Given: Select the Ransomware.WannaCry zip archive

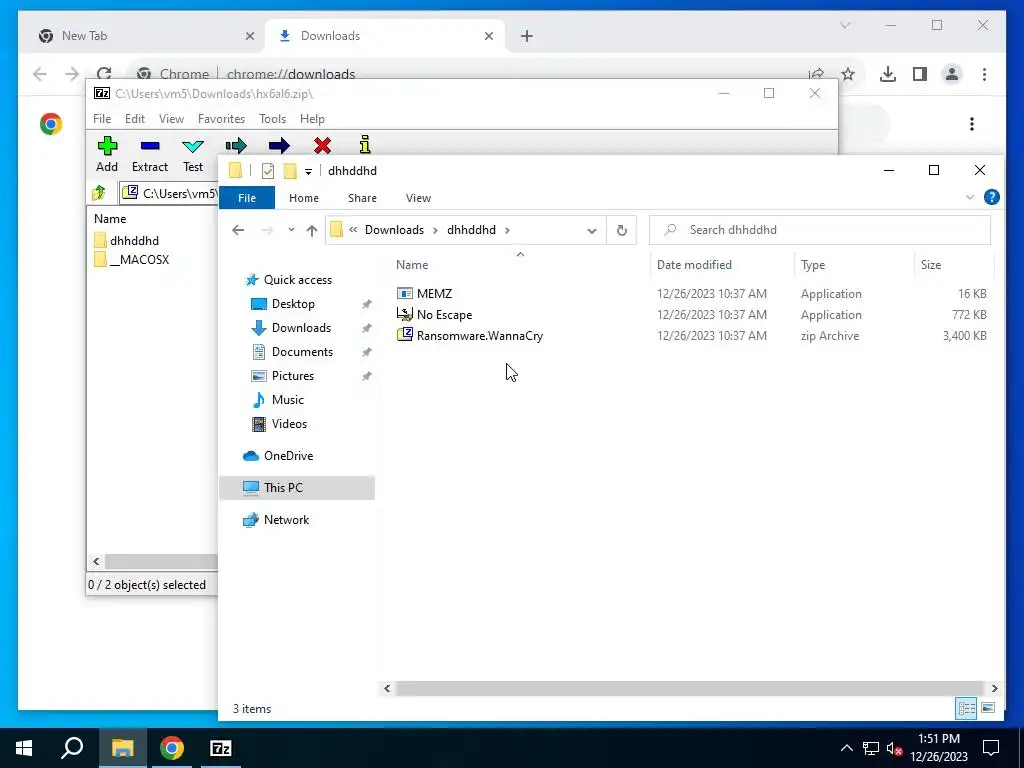Looking at the screenshot, I should click(470, 336).
